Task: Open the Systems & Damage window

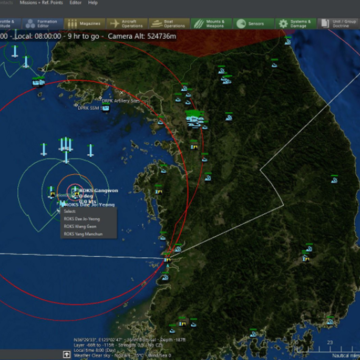Action: (x=296, y=24)
